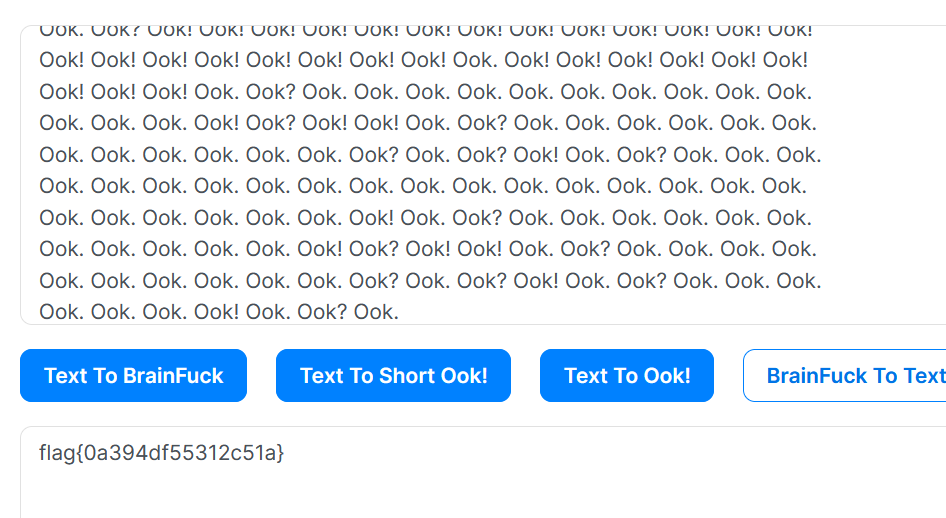Click the Text To BrainFuck button
This screenshot has height=518, width=946.
click(133, 376)
